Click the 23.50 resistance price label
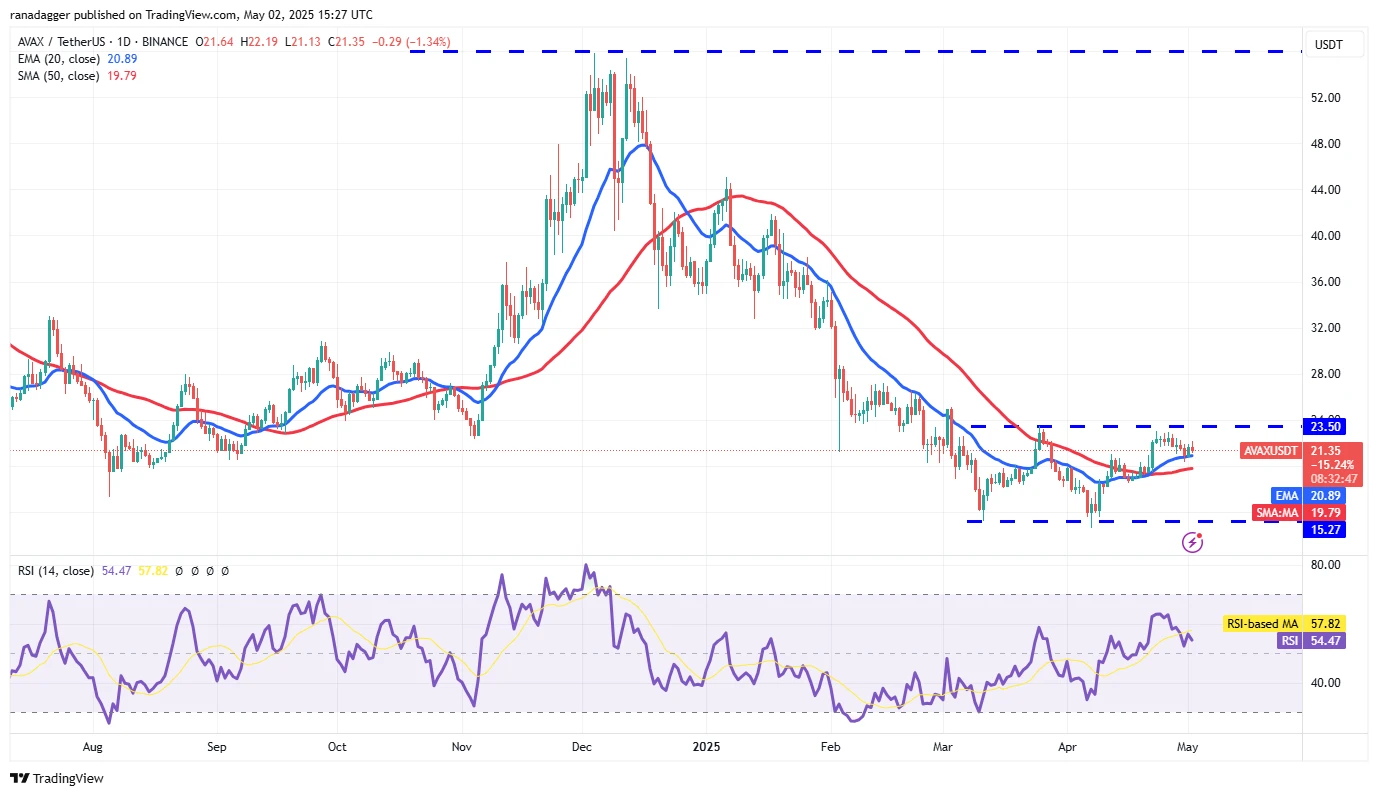1378x796 pixels. pos(1326,426)
